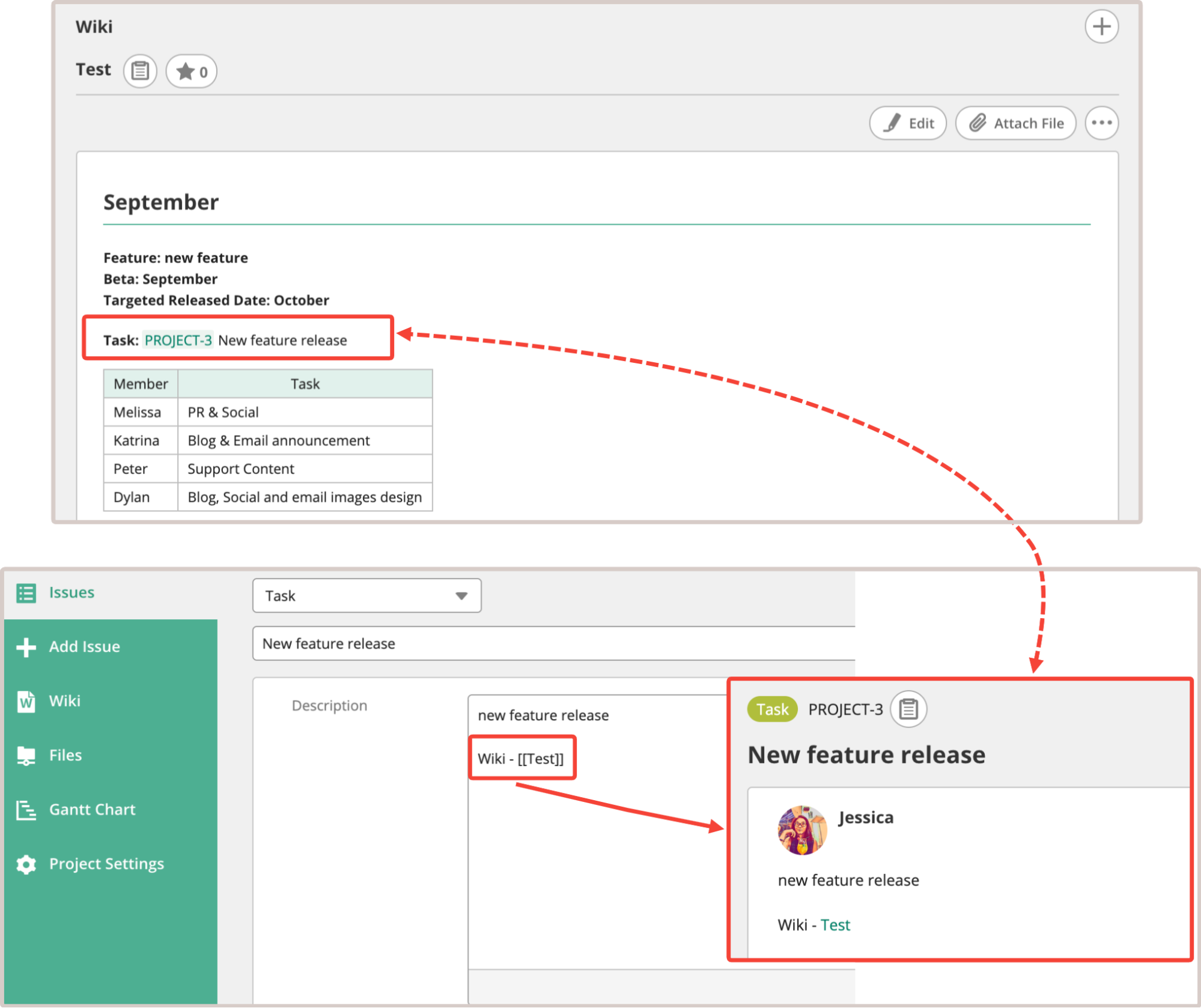Copy PROJECT-3 issue key with clipboard icon

[x=908, y=709]
